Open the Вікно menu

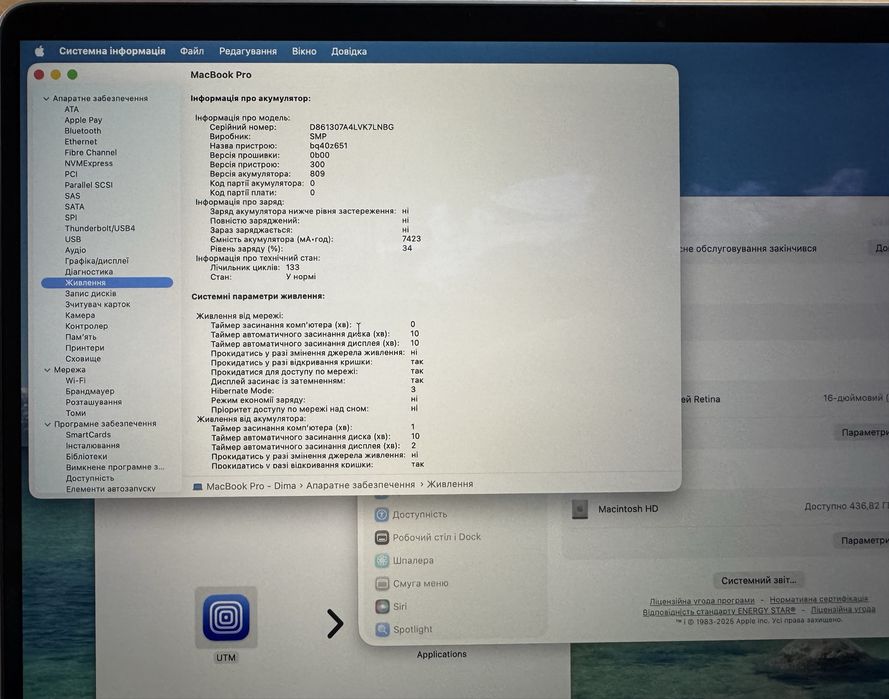pos(304,51)
